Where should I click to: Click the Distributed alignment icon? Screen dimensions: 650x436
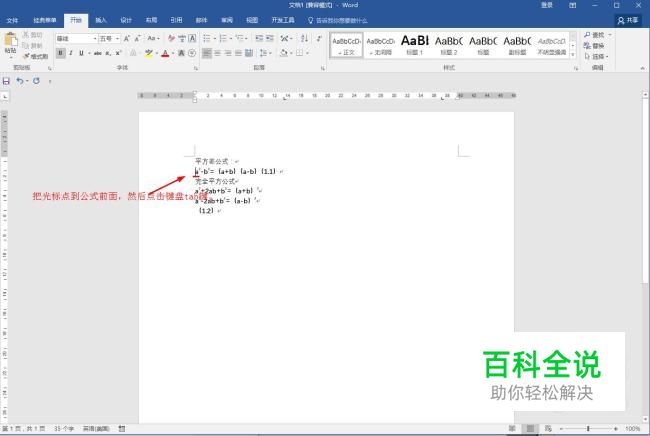249,53
